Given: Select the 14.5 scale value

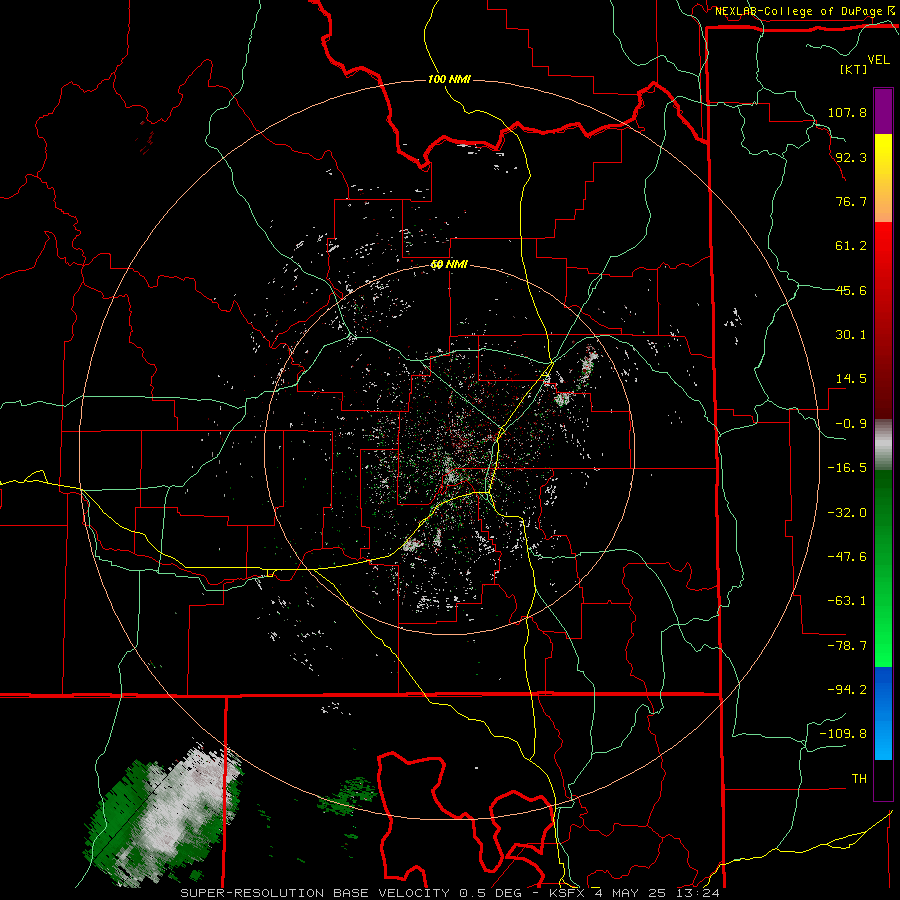Looking at the screenshot, I should tap(851, 379).
